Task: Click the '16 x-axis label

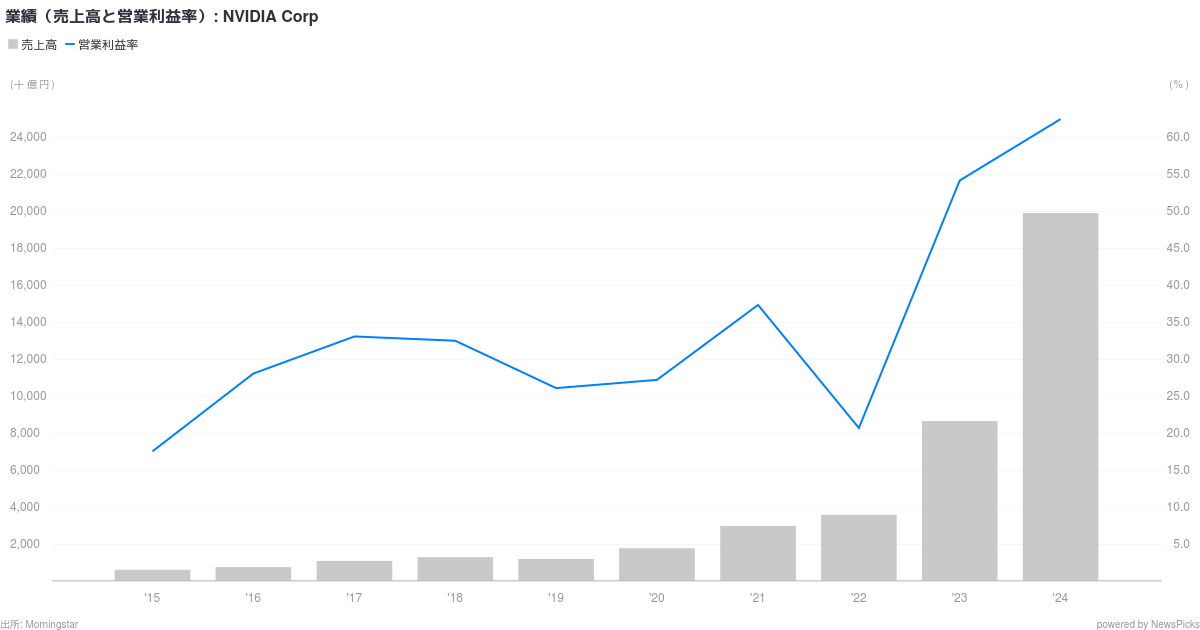Action: (x=253, y=598)
